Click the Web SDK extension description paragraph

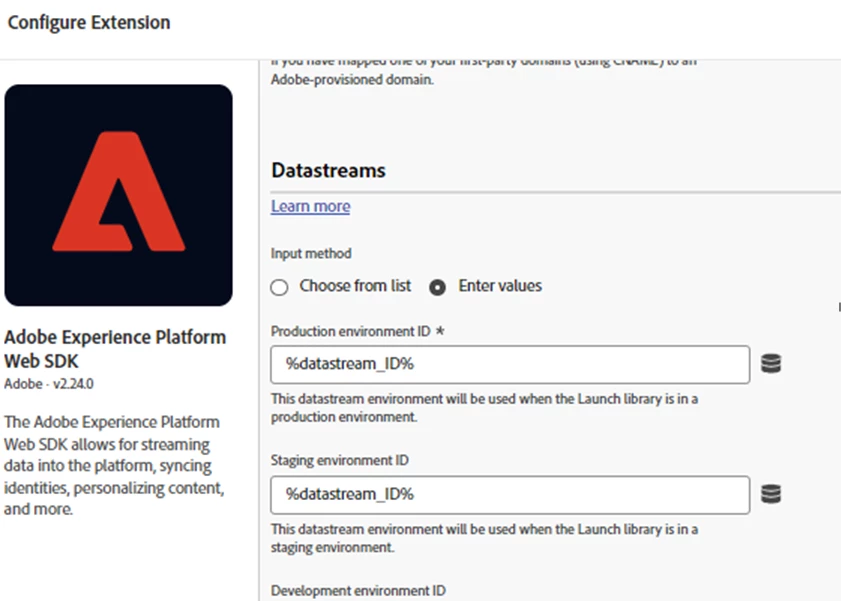[x=114, y=465]
